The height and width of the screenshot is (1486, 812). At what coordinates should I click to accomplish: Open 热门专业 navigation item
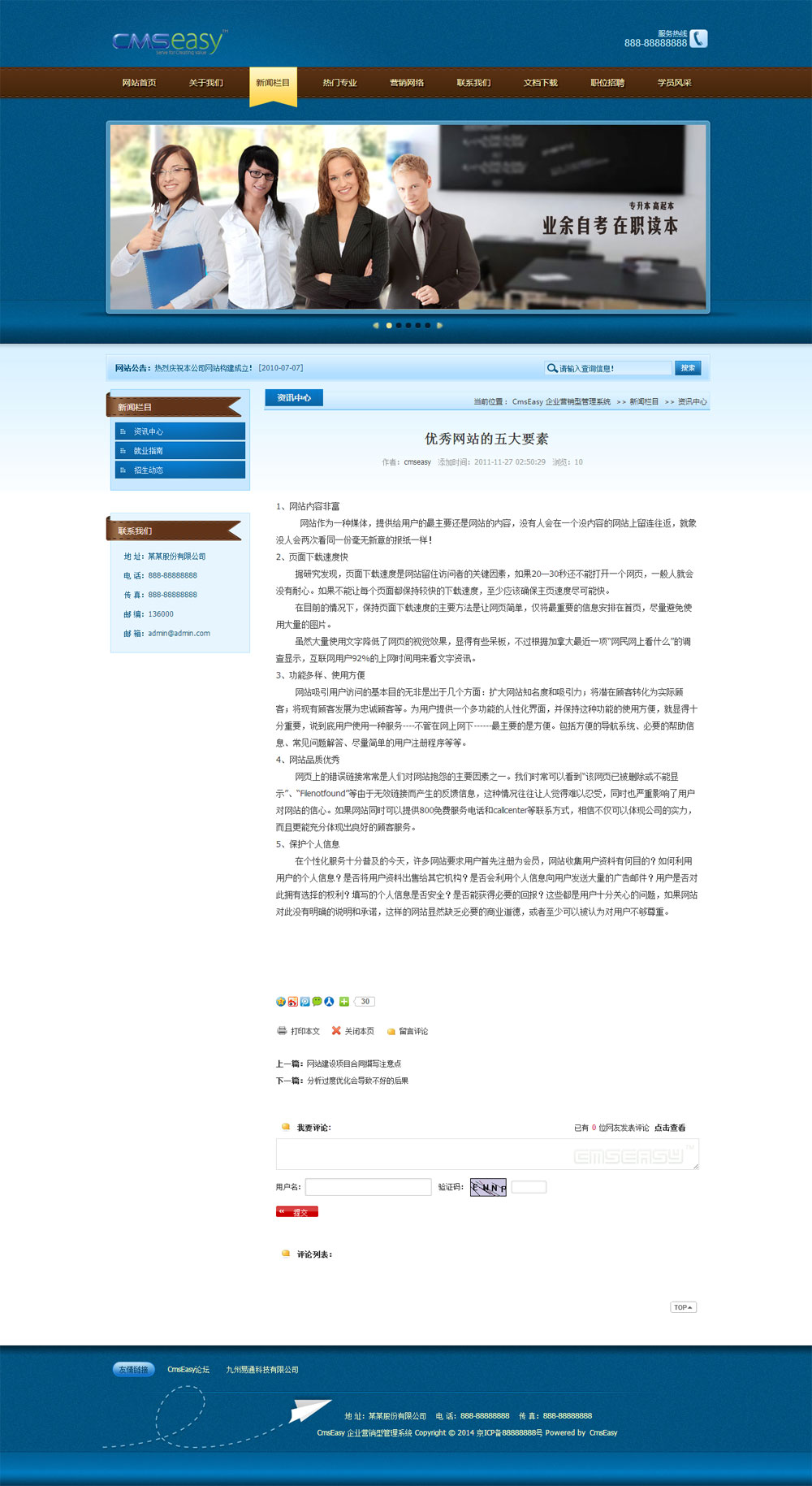point(339,83)
